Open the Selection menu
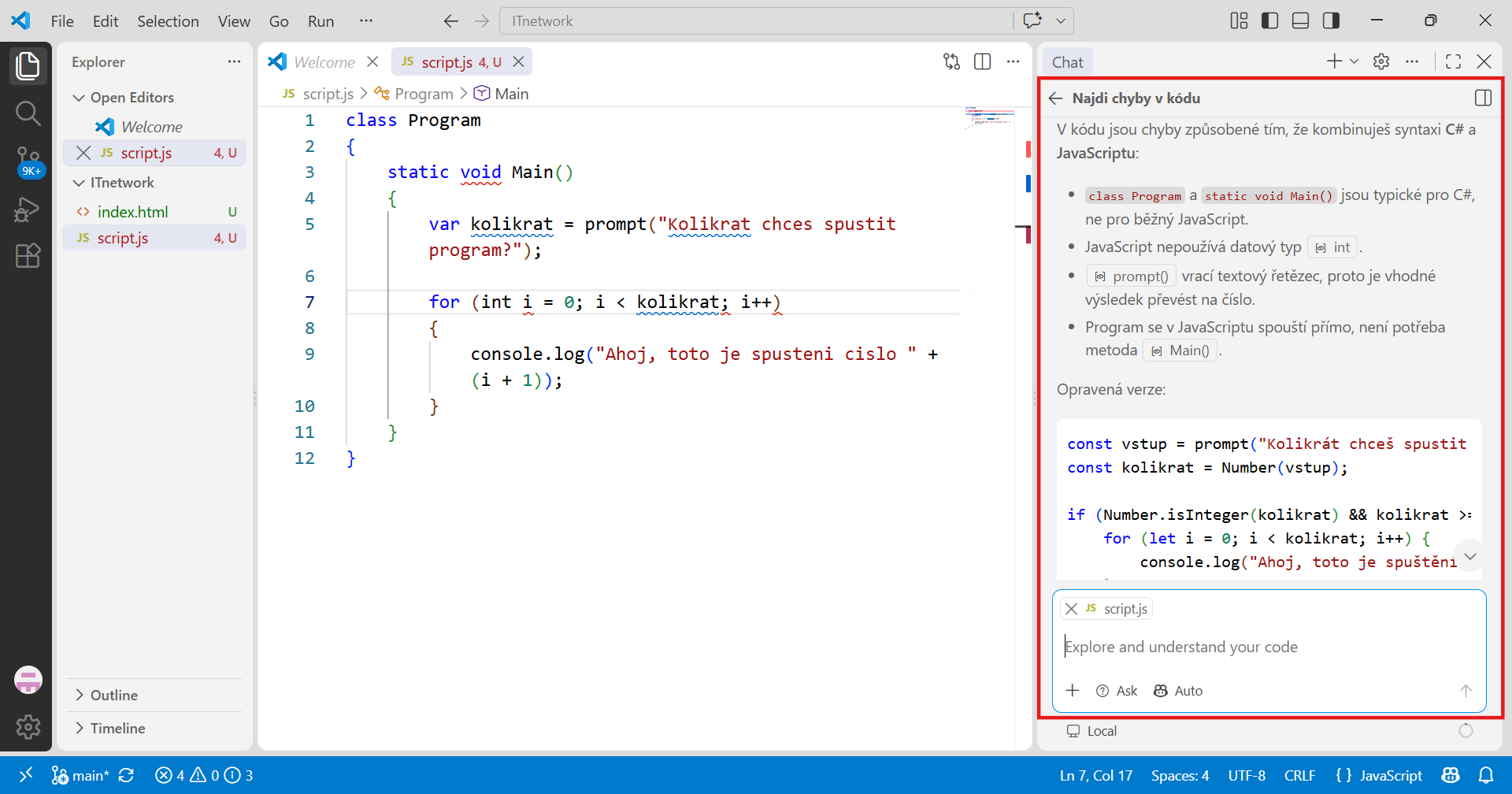 pyautogui.click(x=168, y=21)
